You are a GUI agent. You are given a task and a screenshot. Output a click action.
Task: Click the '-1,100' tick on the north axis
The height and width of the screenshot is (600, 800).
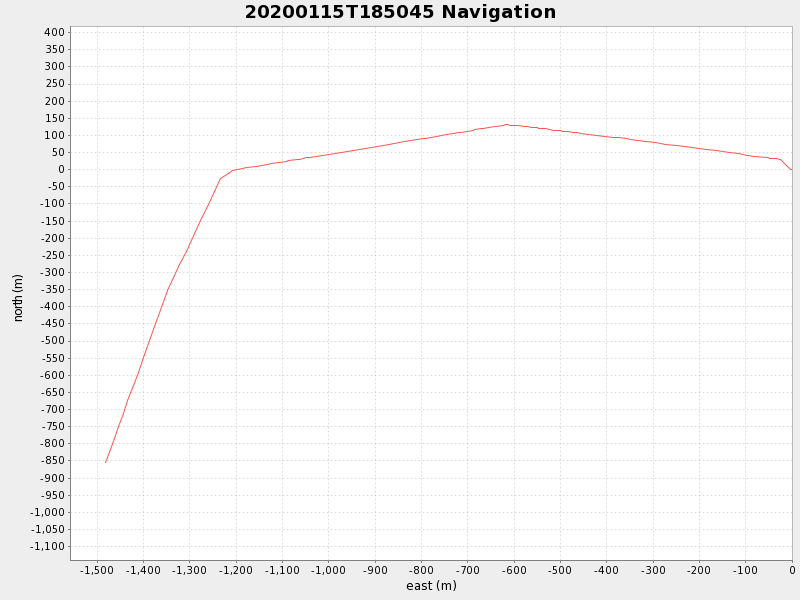point(48,546)
